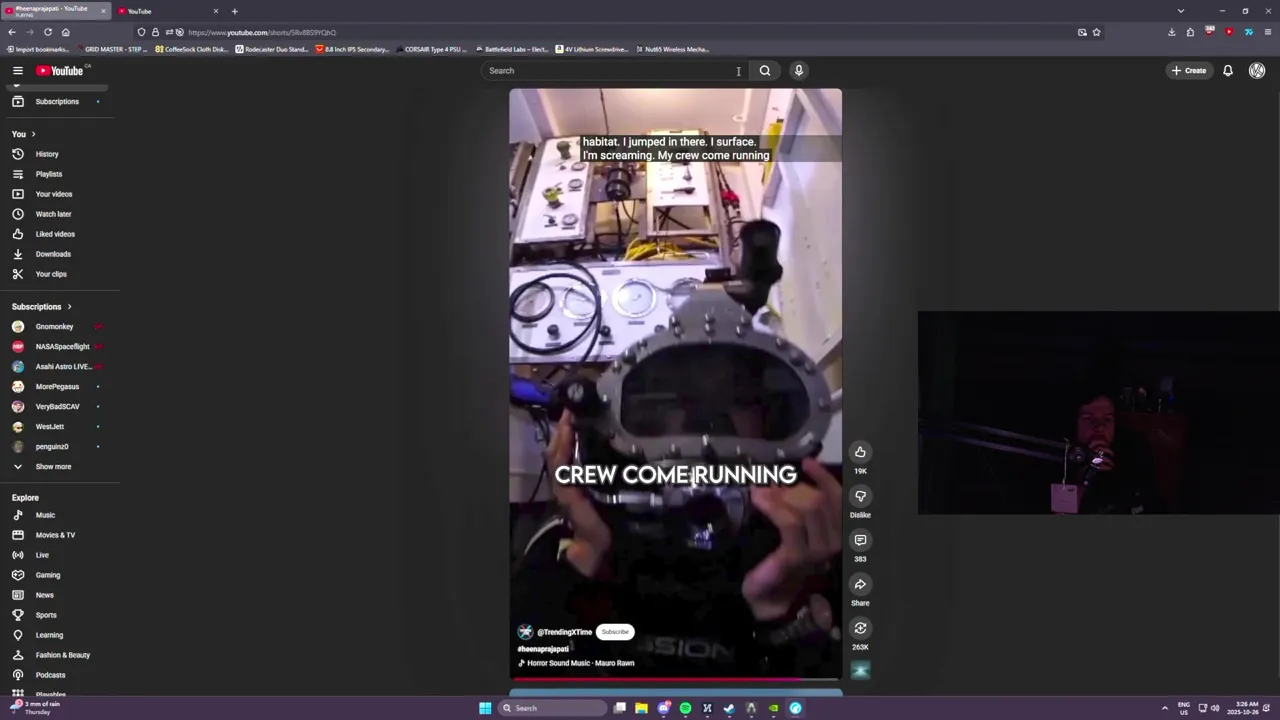Open the sound thumbnail below Remix
Viewport: 1280px width, 720px height.
click(860, 671)
